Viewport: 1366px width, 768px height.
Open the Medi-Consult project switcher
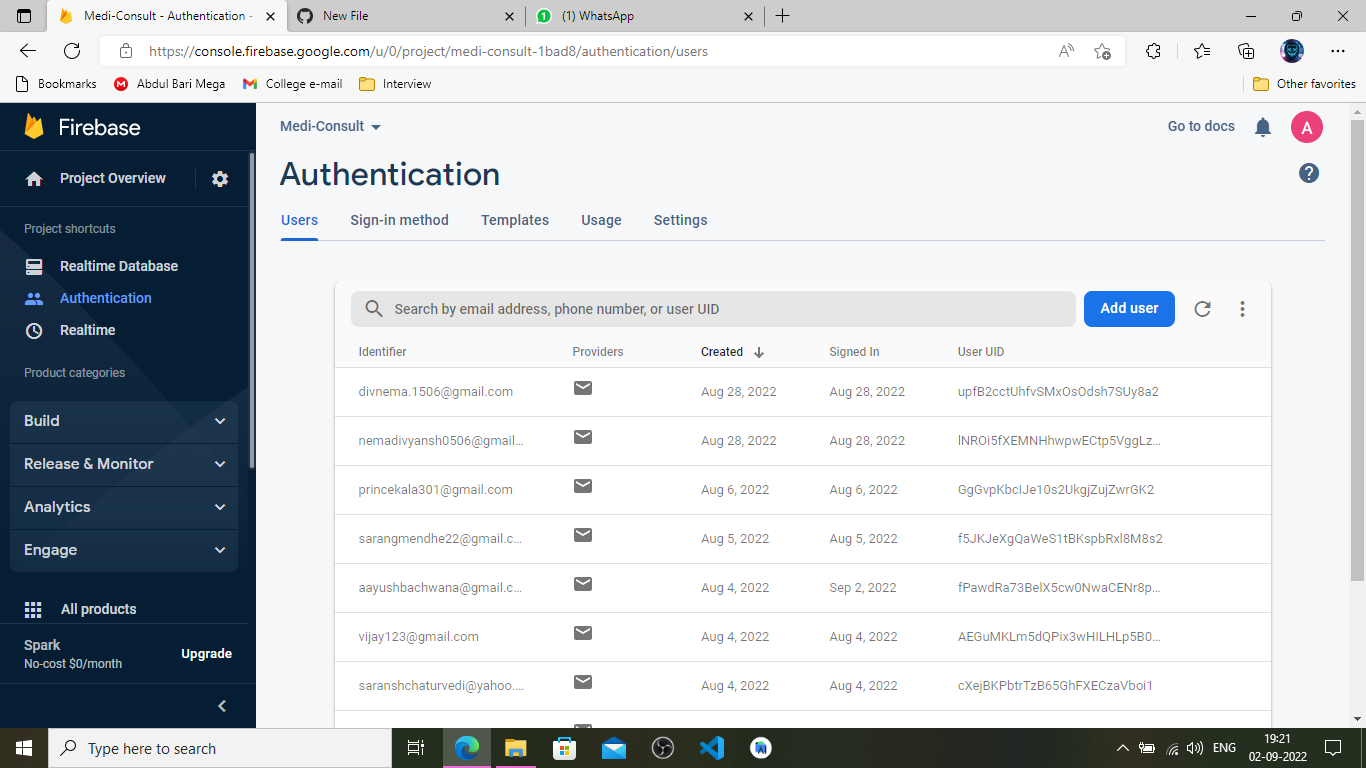click(x=331, y=127)
